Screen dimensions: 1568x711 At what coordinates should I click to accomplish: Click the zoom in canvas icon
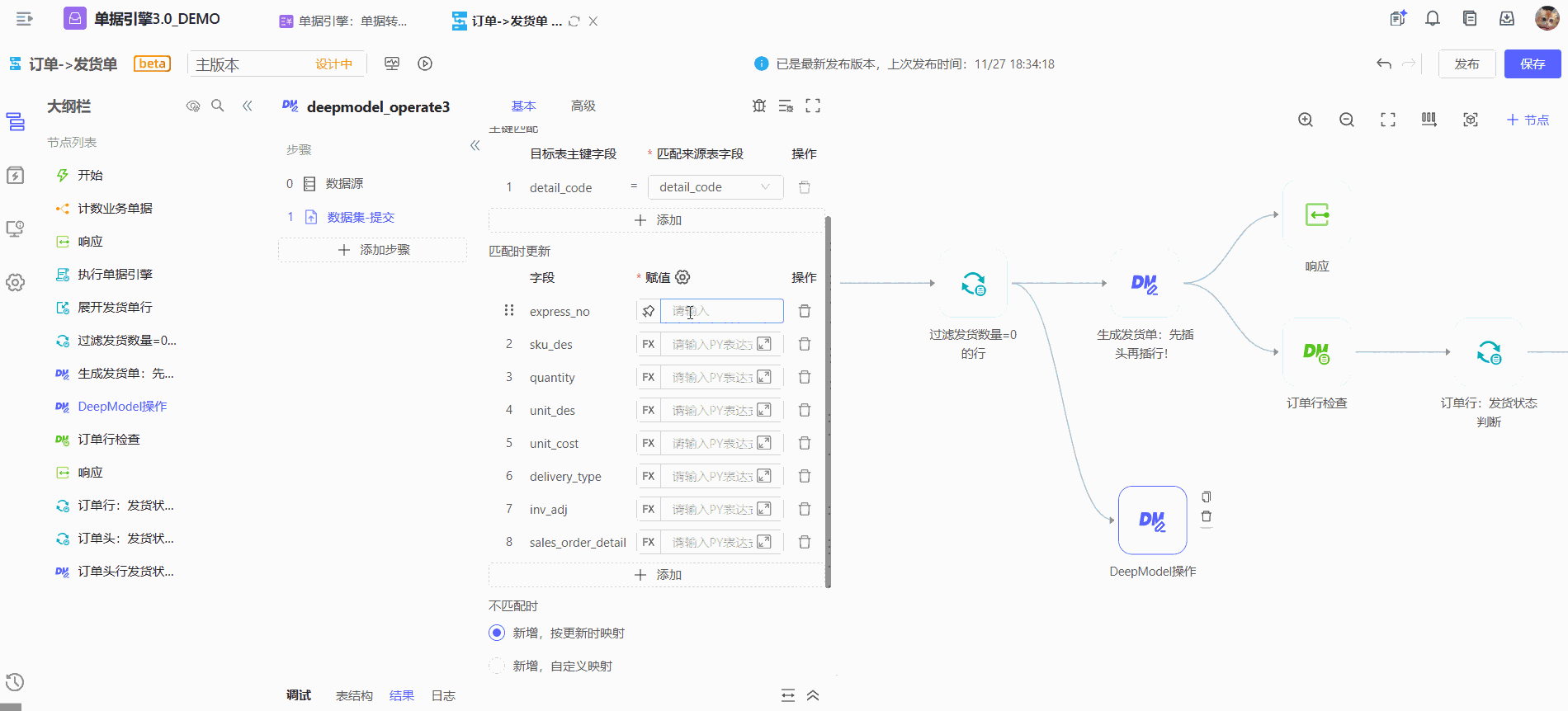point(1306,120)
